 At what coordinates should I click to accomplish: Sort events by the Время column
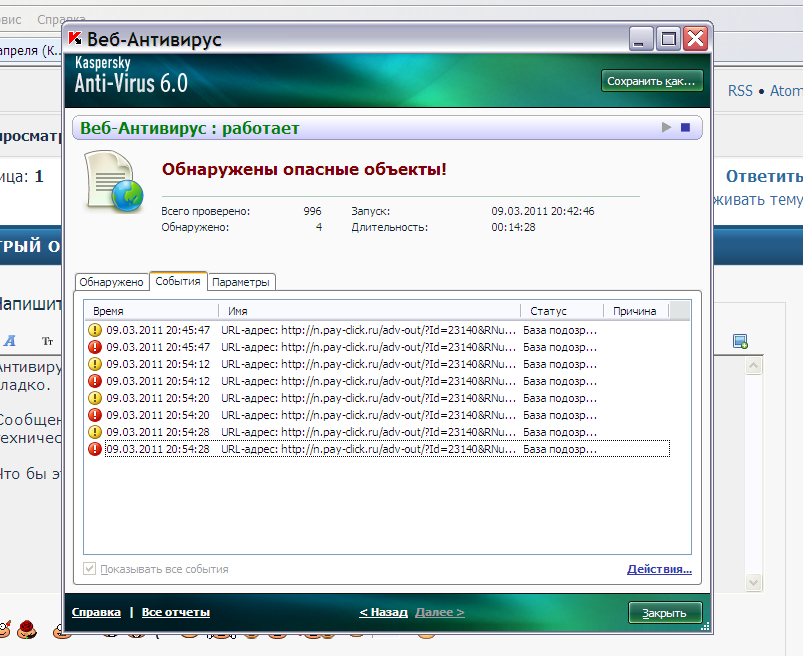click(152, 311)
